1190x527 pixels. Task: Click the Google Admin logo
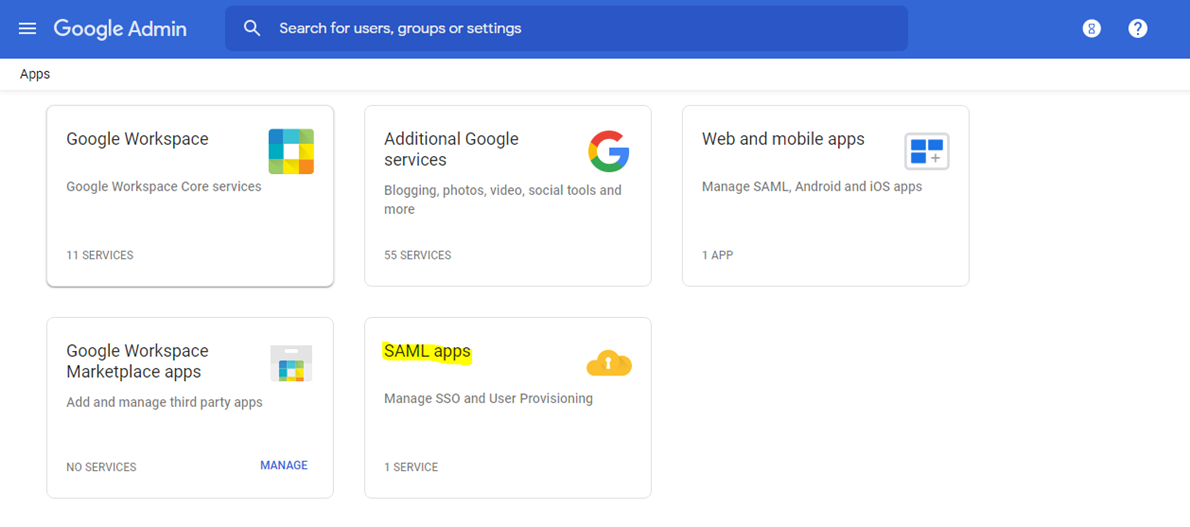[x=120, y=29]
